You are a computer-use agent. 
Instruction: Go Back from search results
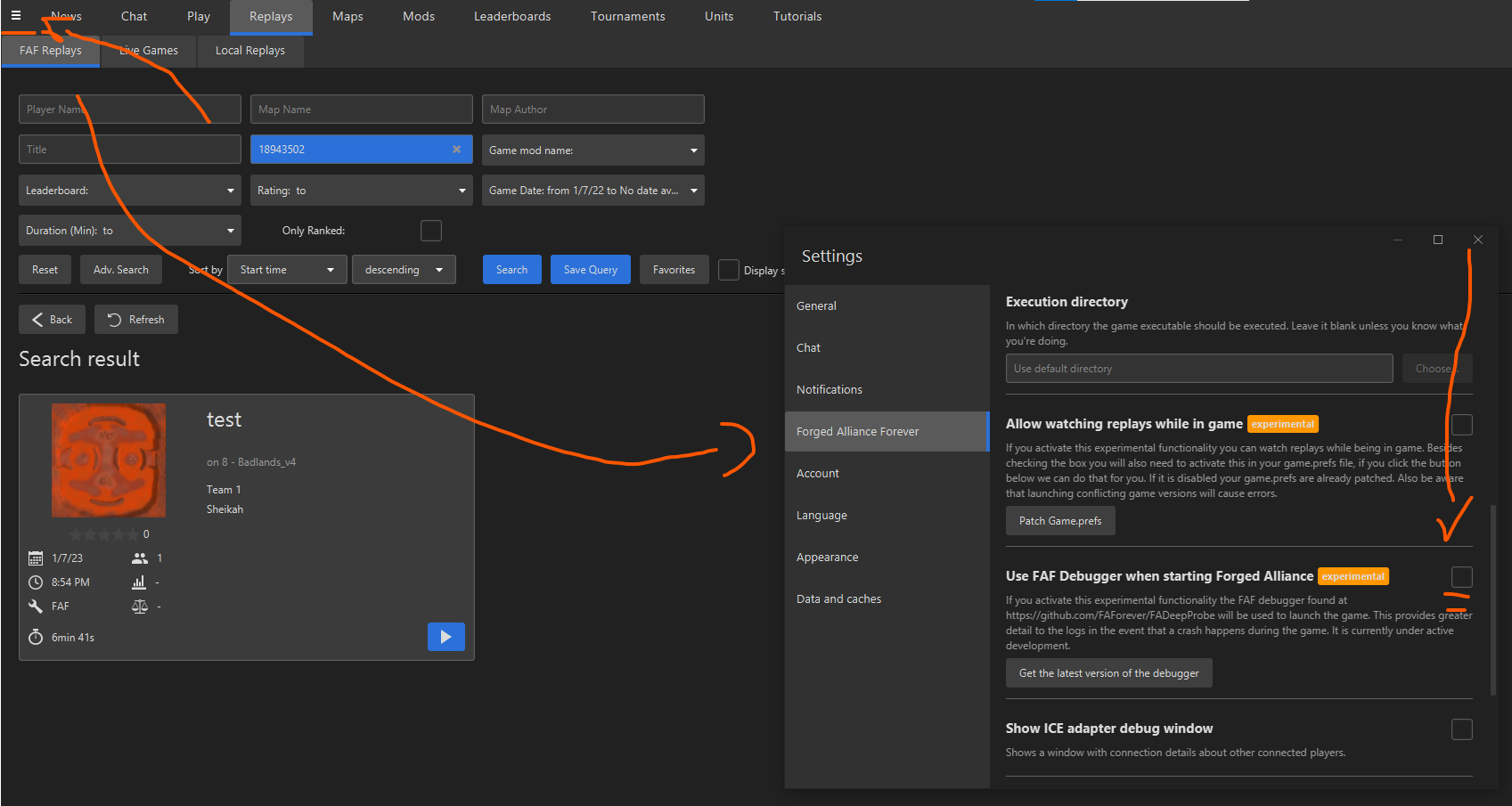pos(52,320)
